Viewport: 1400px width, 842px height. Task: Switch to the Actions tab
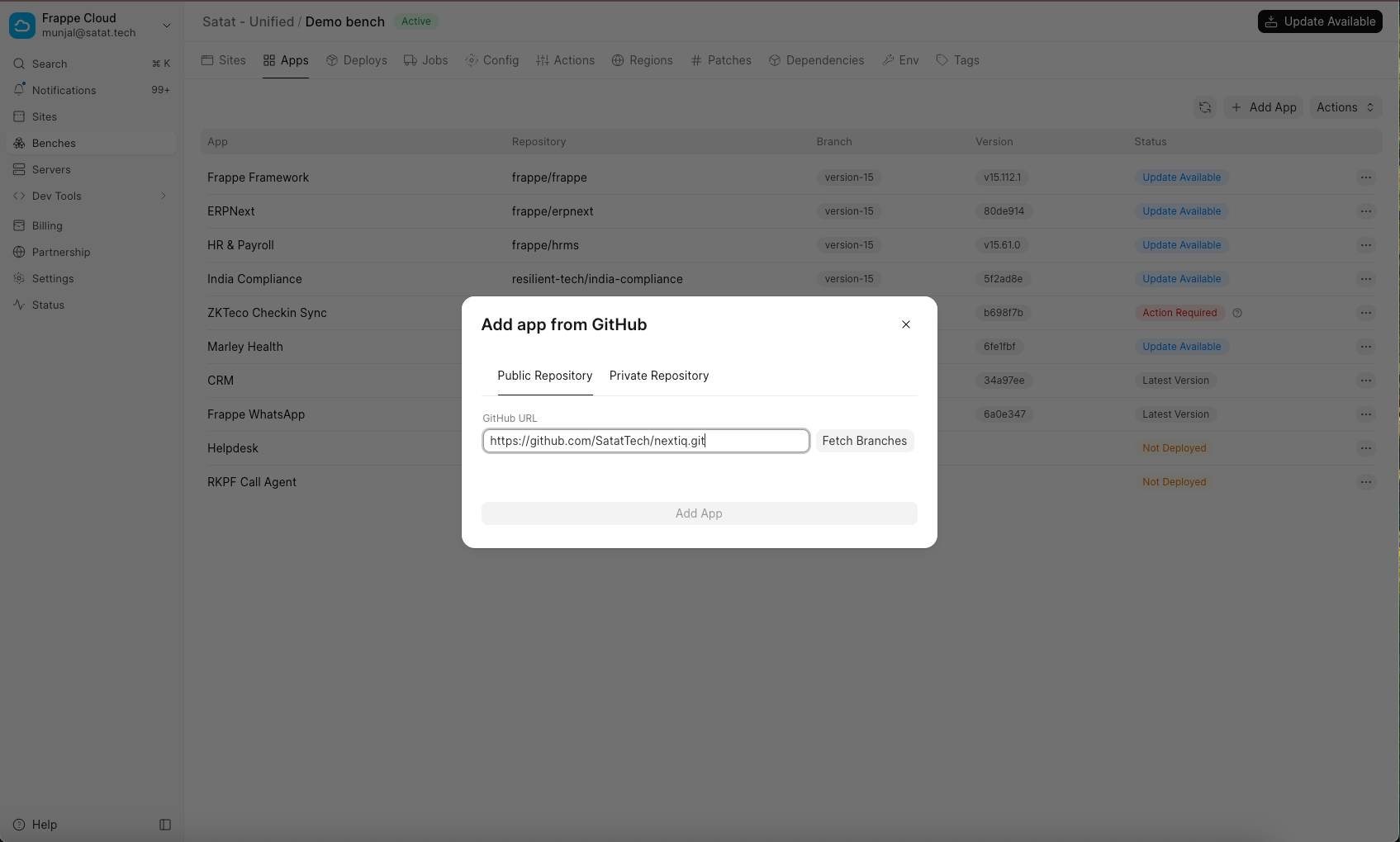click(566, 60)
